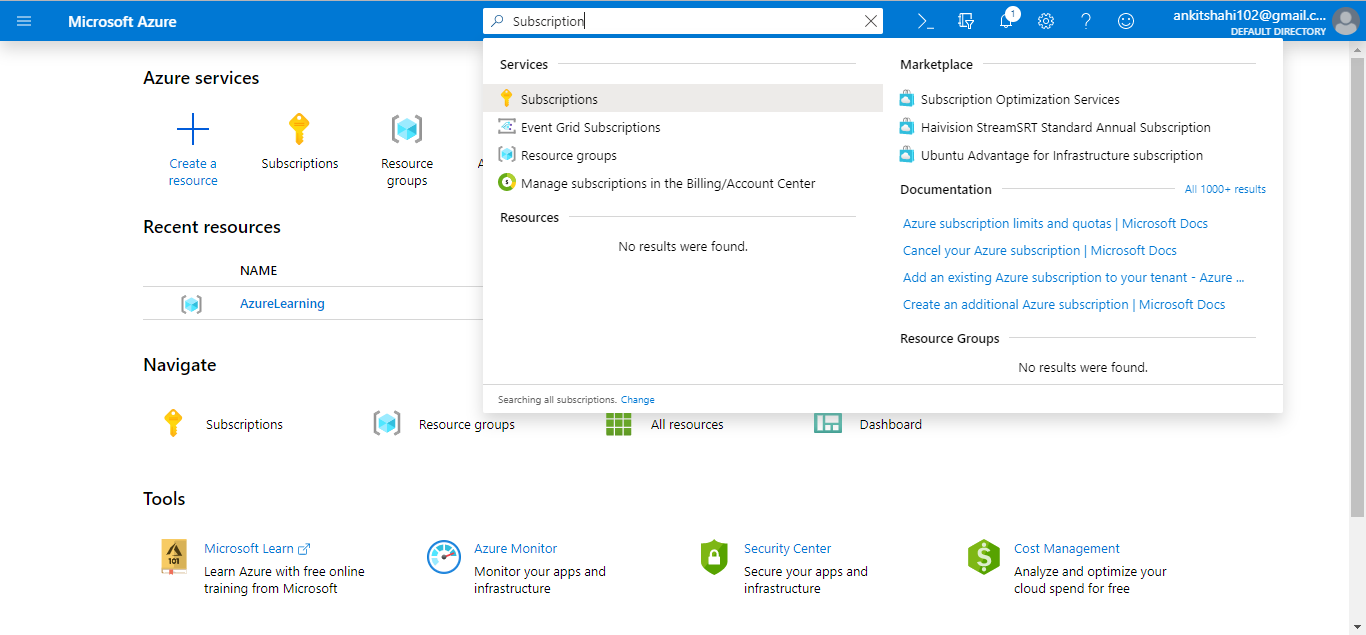Open Add an existing Azure subscription doc
The image size is (1366, 635).
point(1074,278)
